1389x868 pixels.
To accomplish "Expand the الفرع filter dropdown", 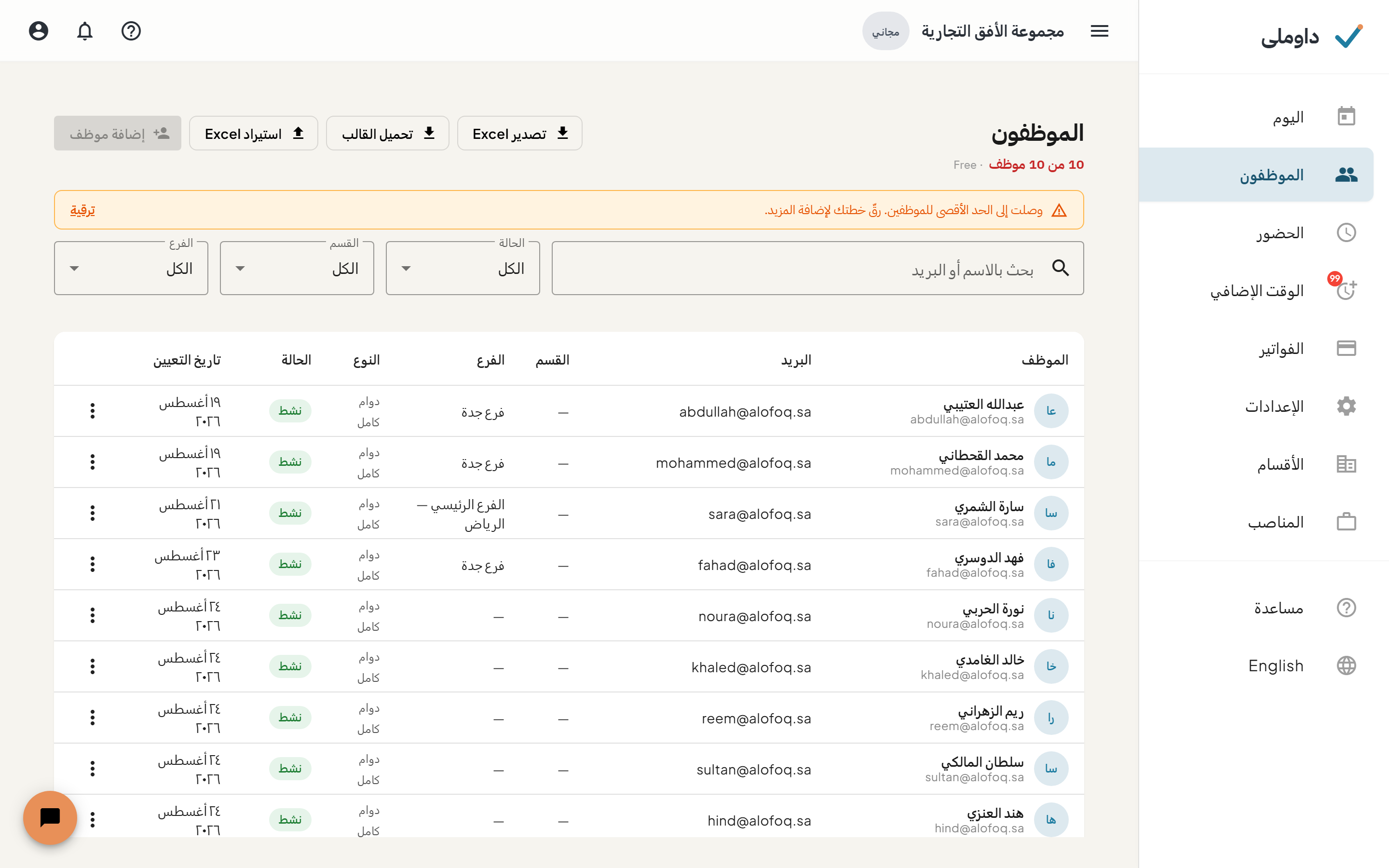I will (x=131, y=268).
